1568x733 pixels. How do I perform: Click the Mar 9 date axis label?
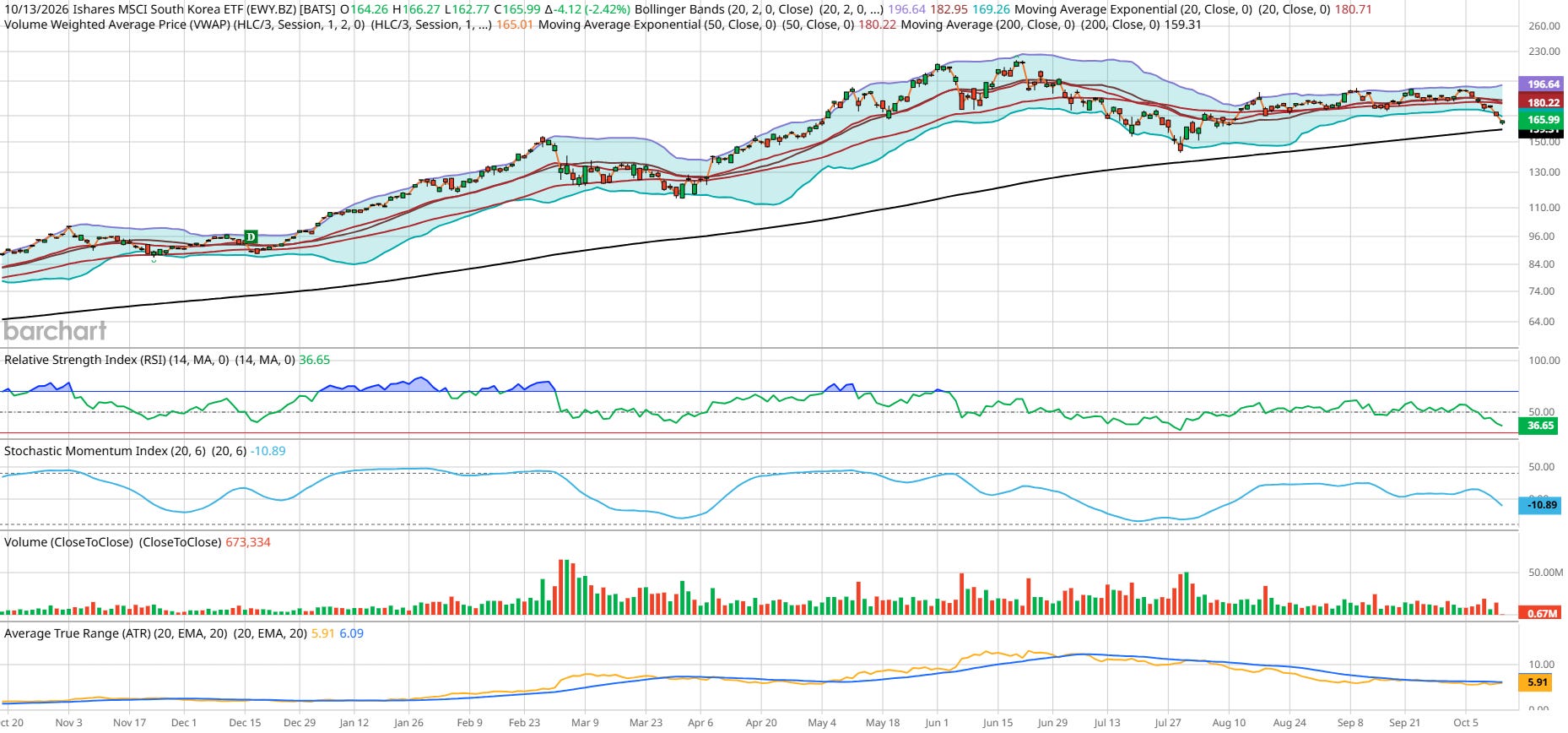point(585,723)
